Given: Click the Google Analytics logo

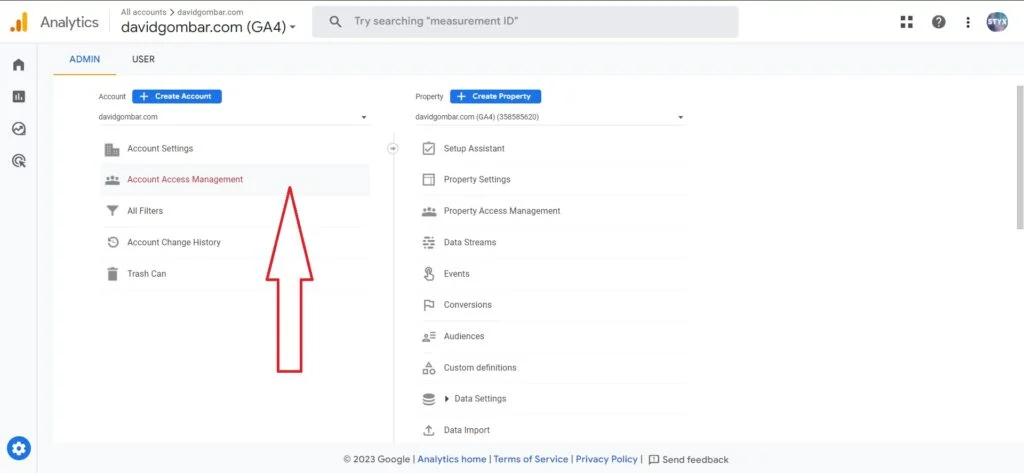Looking at the screenshot, I should [x=19, y=22].
